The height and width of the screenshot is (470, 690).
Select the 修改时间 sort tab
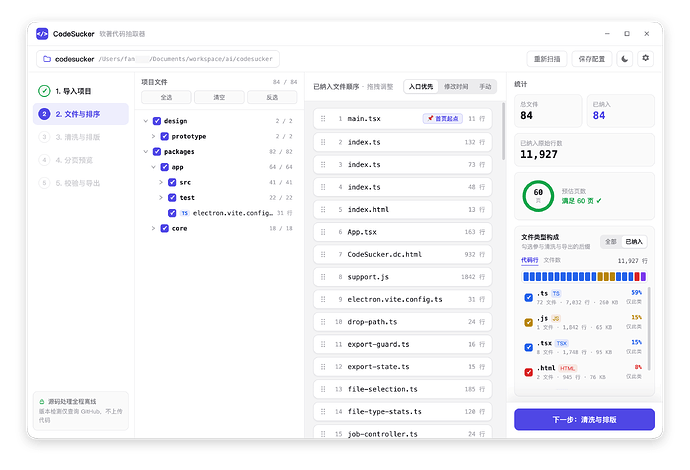point(456,87)
